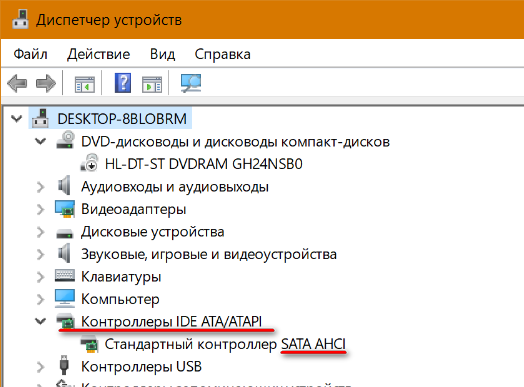Image resolution: width=524 pixels, height=387 pixels.
Task: Open the Справка menu
Action: tap(223, 54)
